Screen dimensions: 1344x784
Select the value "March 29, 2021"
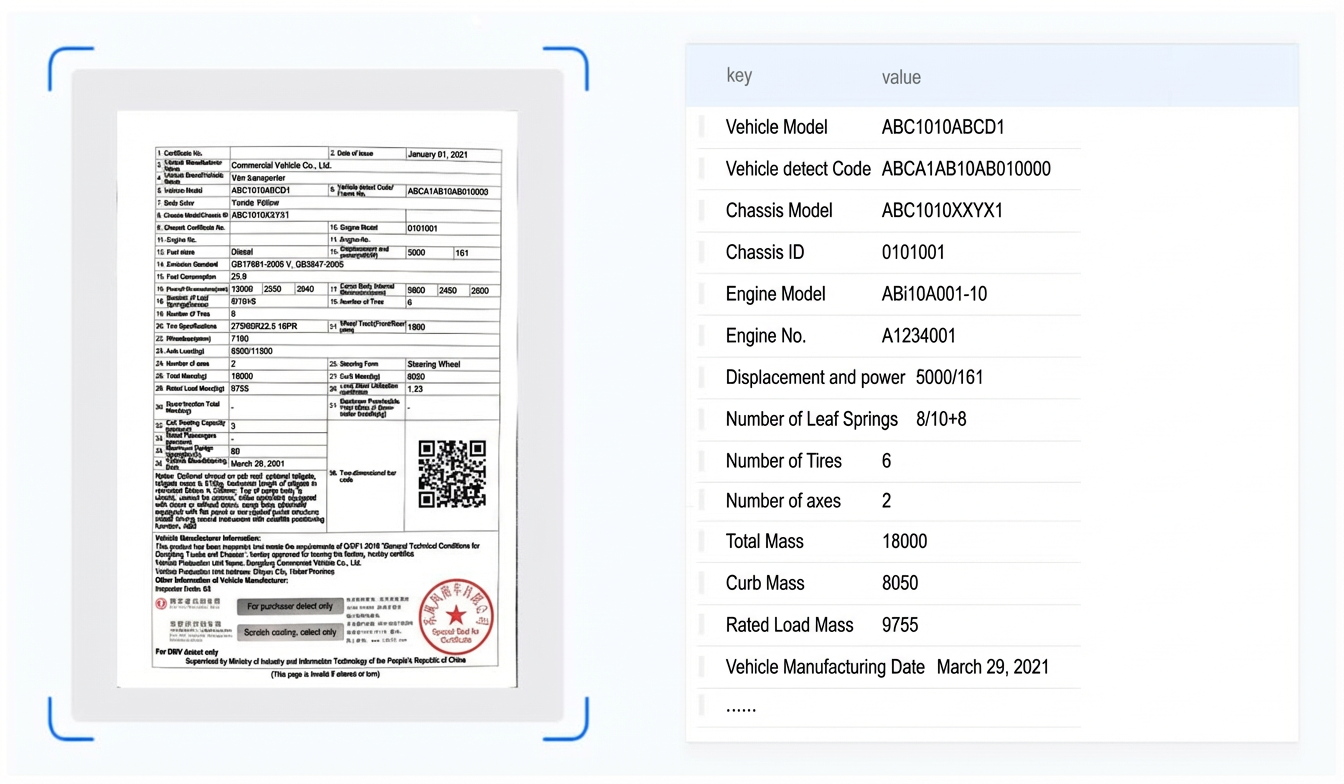[x=993, y=667]
